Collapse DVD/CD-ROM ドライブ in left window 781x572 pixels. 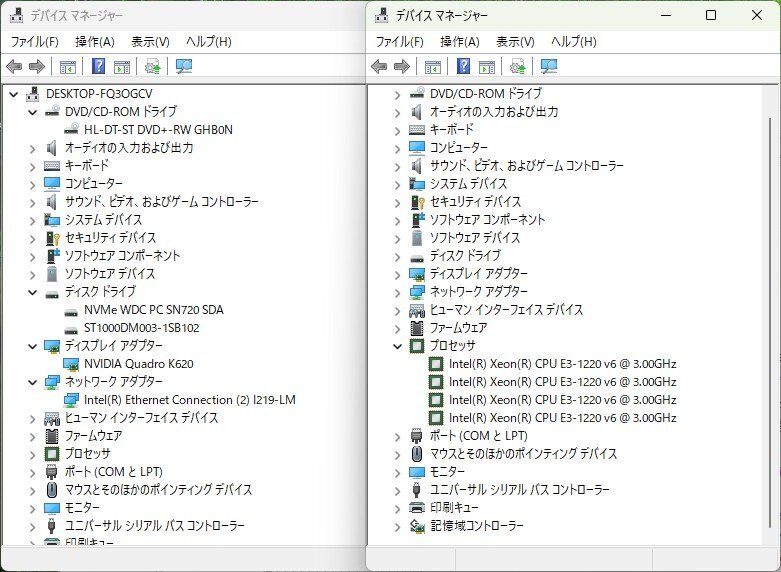32,112
